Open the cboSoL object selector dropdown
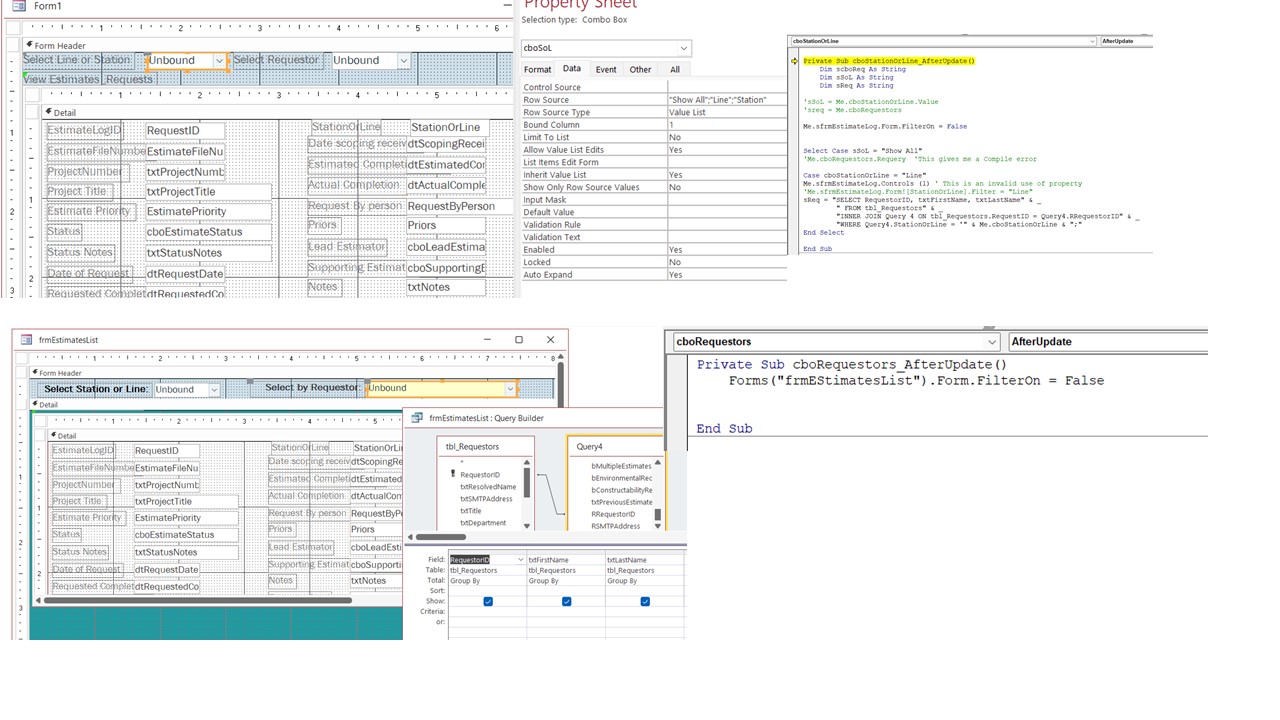Viewport: 1280px width, 720px height. pos(684,48)
